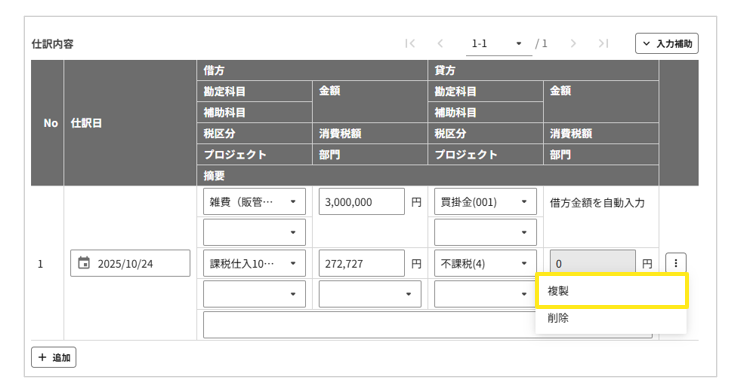Open the credit account 買掛金(001) dropdown

[485, 202]
